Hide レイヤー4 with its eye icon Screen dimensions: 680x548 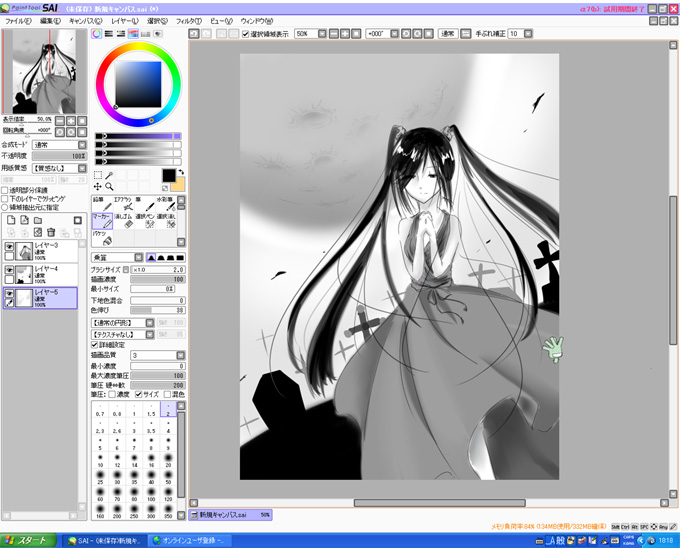(9, 270)
